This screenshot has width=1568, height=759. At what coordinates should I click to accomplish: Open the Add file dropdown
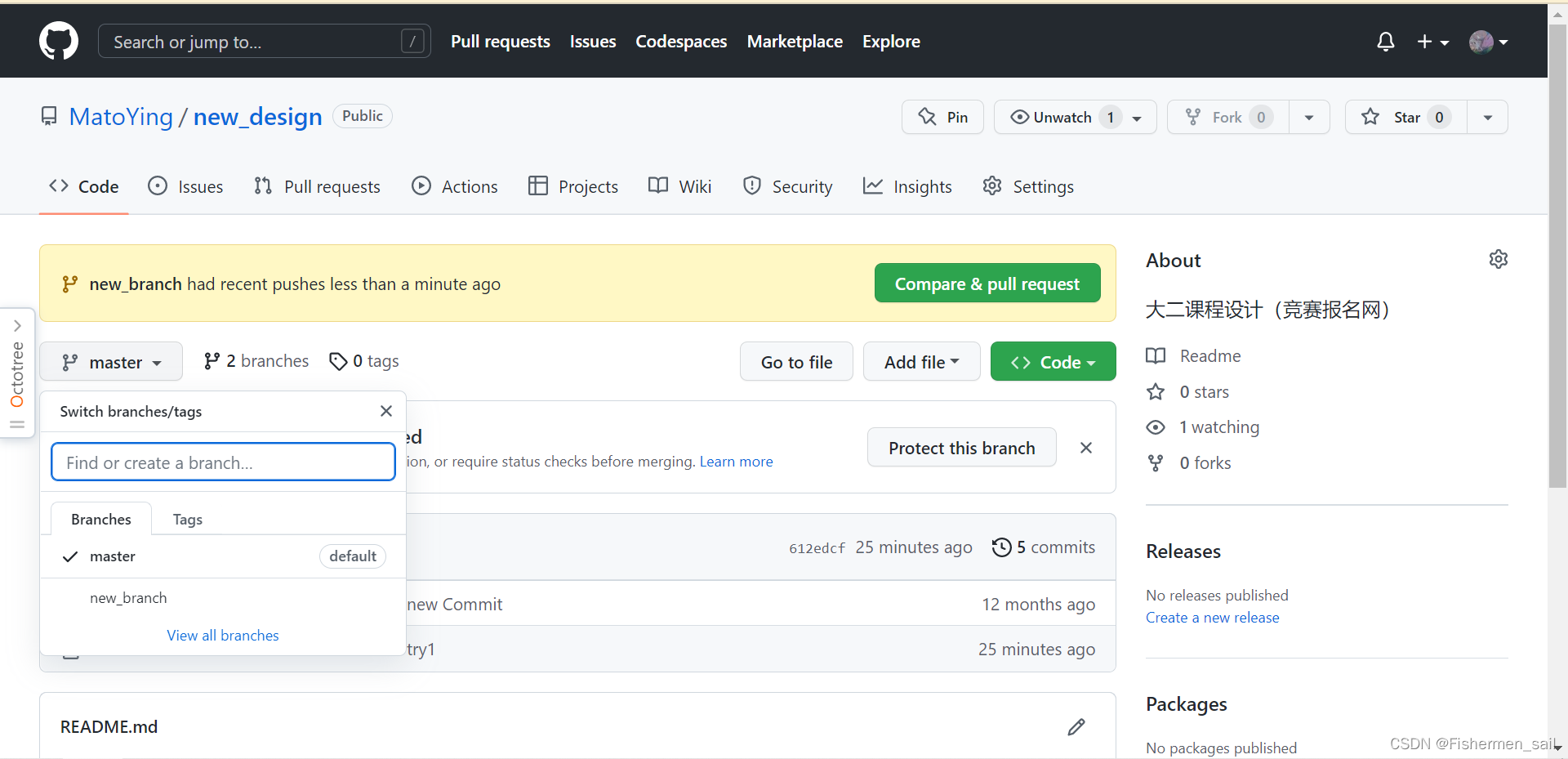(x=921, y=362)
